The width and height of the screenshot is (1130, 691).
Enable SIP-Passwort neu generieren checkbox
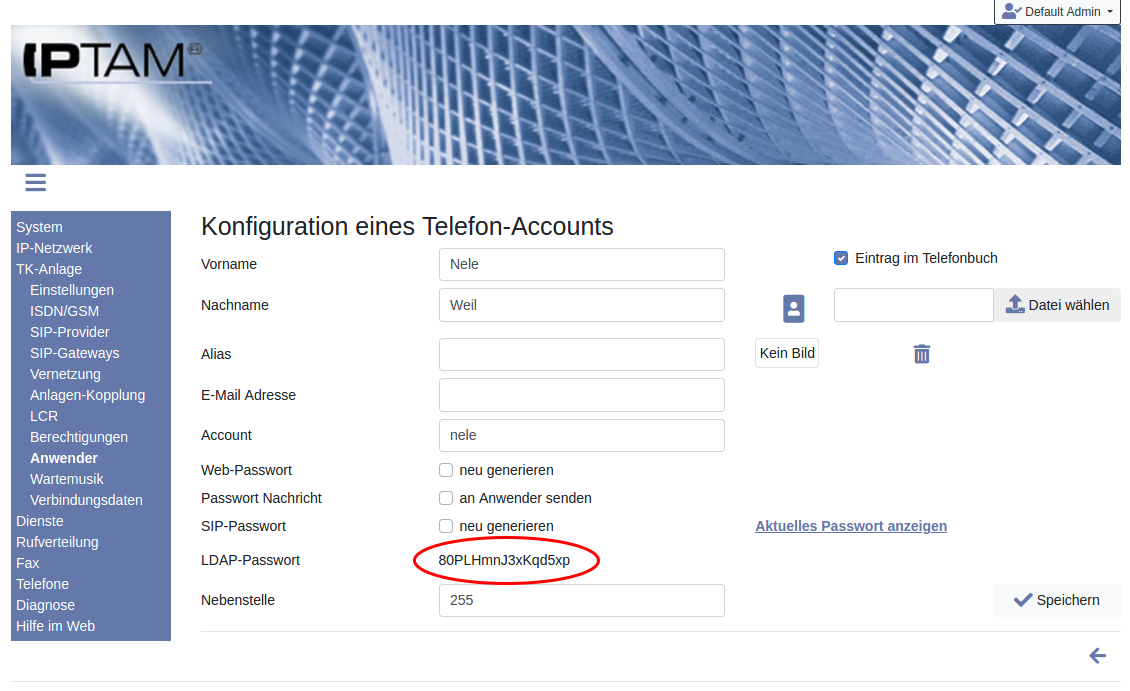pos(446,526)
